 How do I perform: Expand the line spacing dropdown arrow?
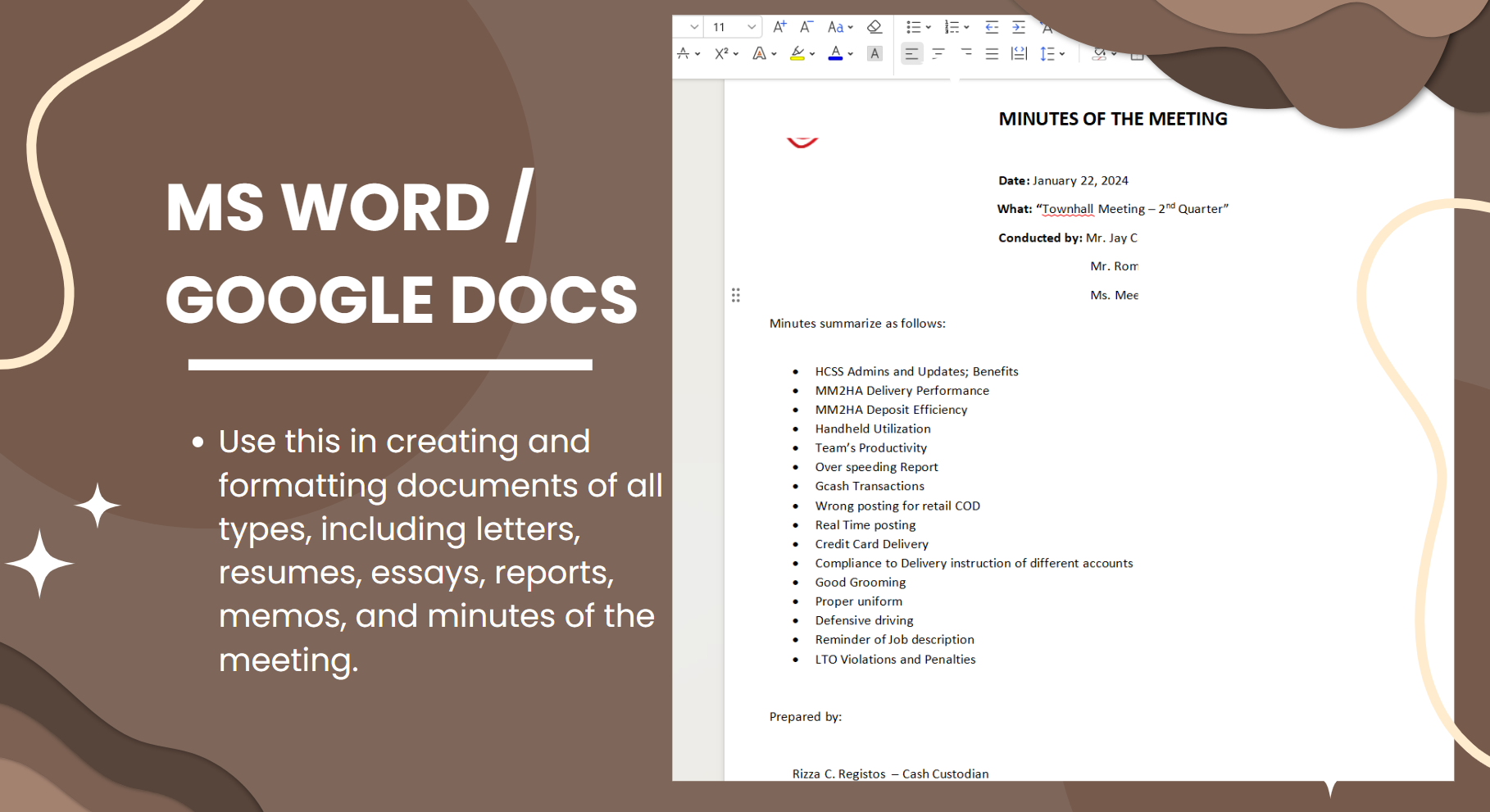[x=1062, y=55]
